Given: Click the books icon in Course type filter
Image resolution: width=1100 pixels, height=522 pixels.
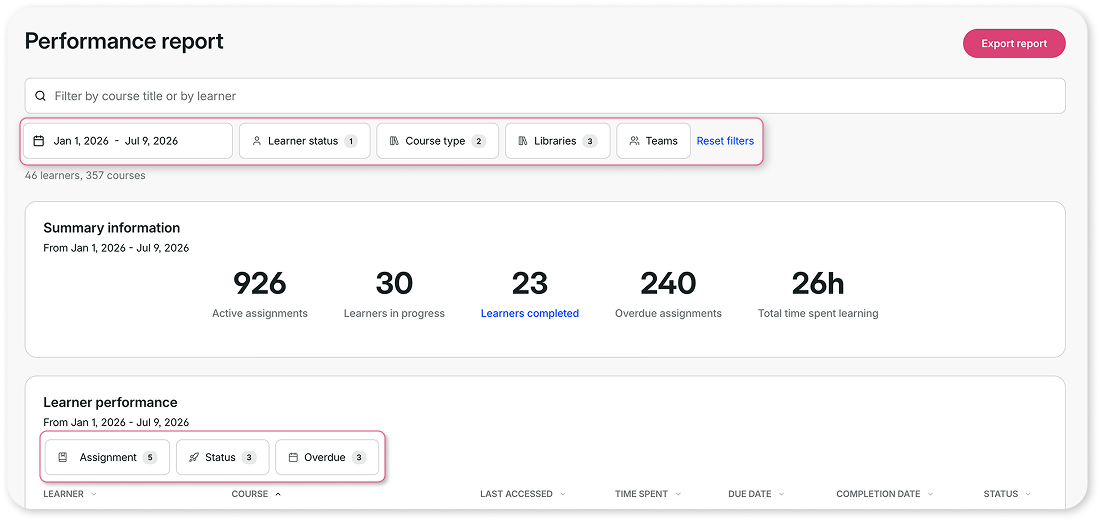Looking at the screenshot, I should [394, 141].
